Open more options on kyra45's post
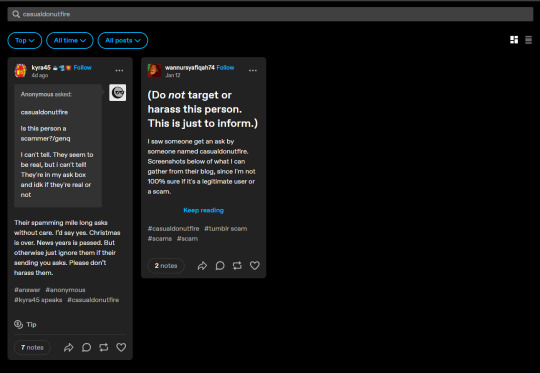Viewport: 540px width, 373px height. tap(119, 70)
